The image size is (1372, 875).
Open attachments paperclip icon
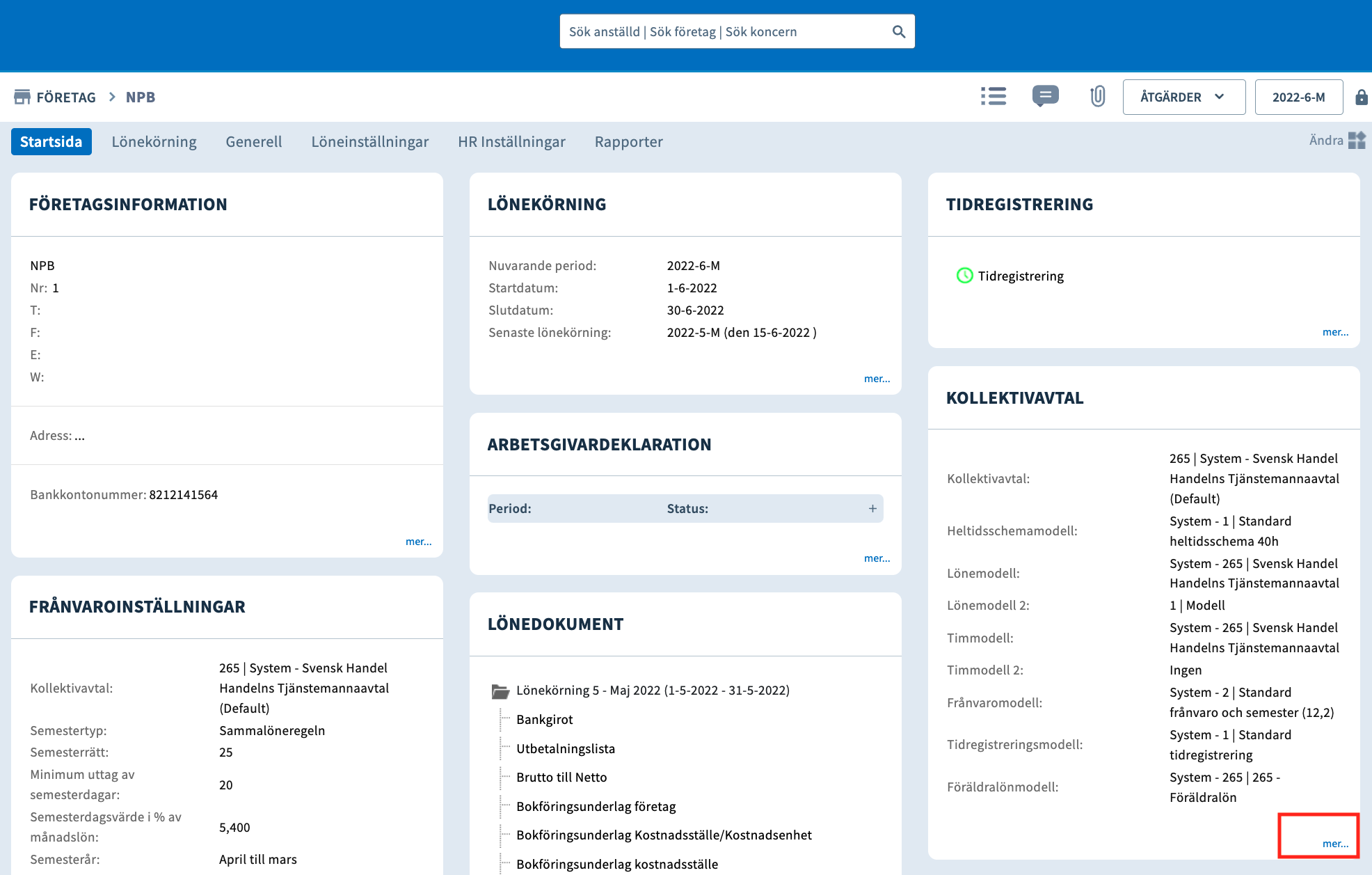point(1097,96)
